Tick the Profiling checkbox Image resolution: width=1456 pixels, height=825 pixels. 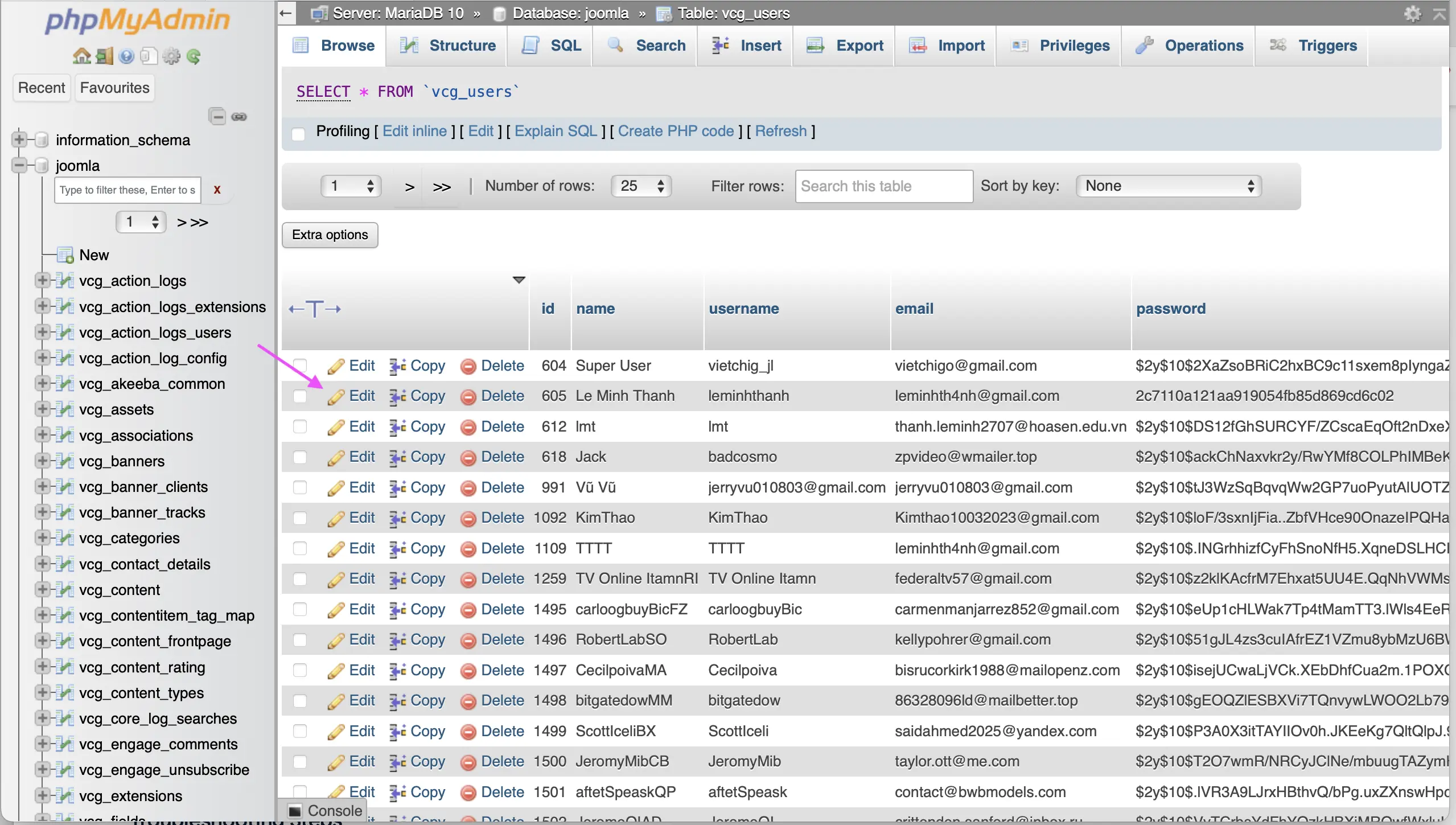coord(298,133)
